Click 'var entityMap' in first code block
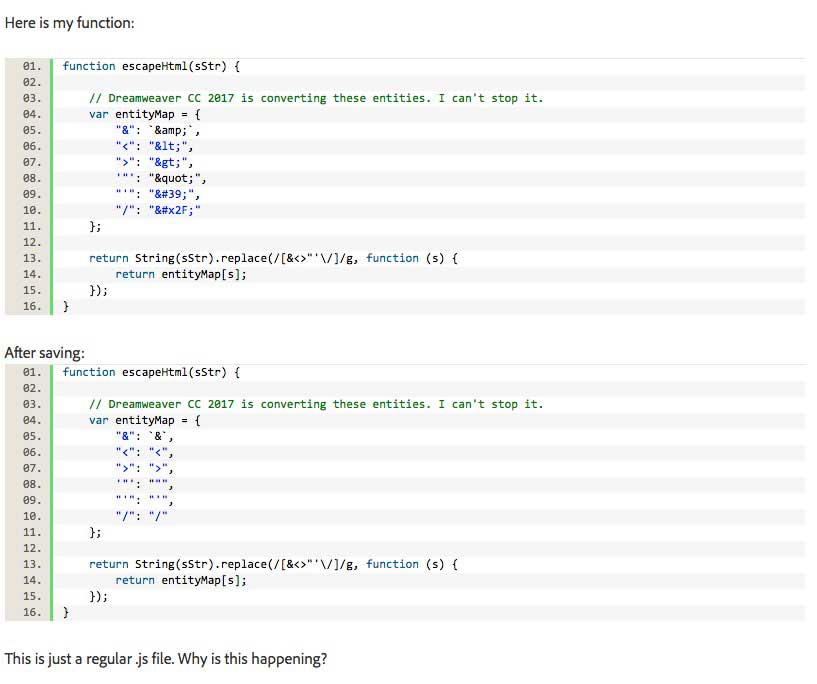817x684 pixels. (131, 114)
